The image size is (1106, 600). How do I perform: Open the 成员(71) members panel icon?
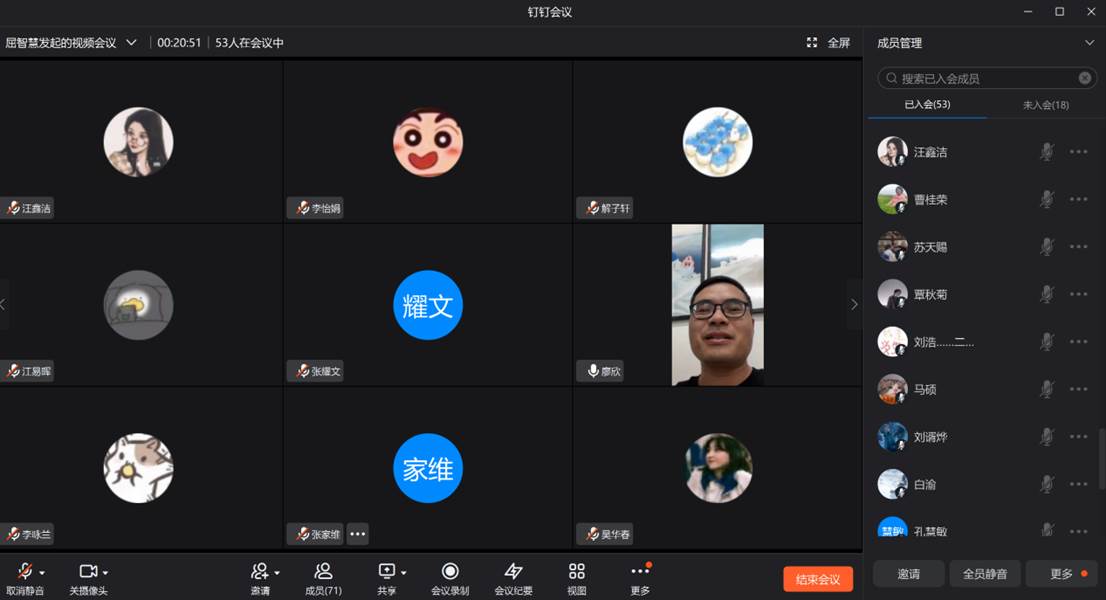pyautogui.click(x=323, y=571)
